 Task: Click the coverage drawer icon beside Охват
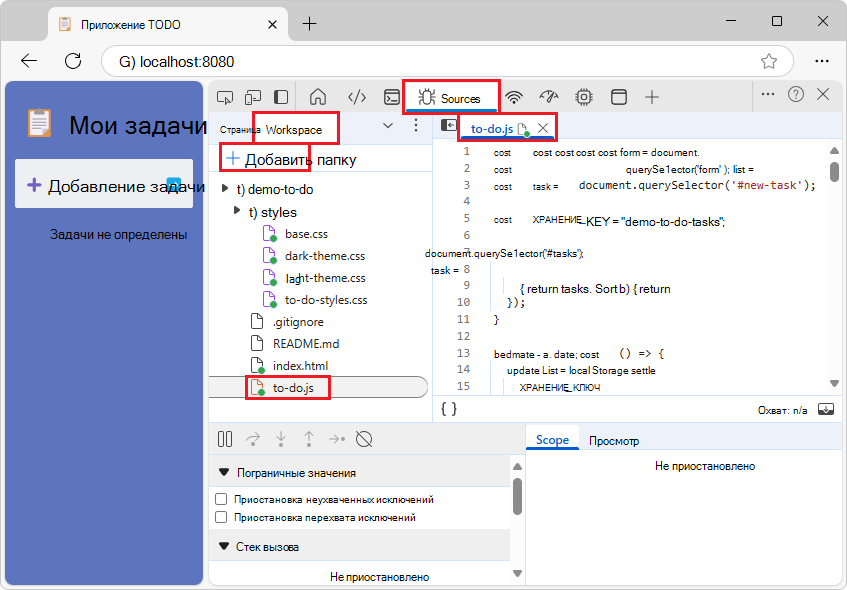(x=826, y=409)
